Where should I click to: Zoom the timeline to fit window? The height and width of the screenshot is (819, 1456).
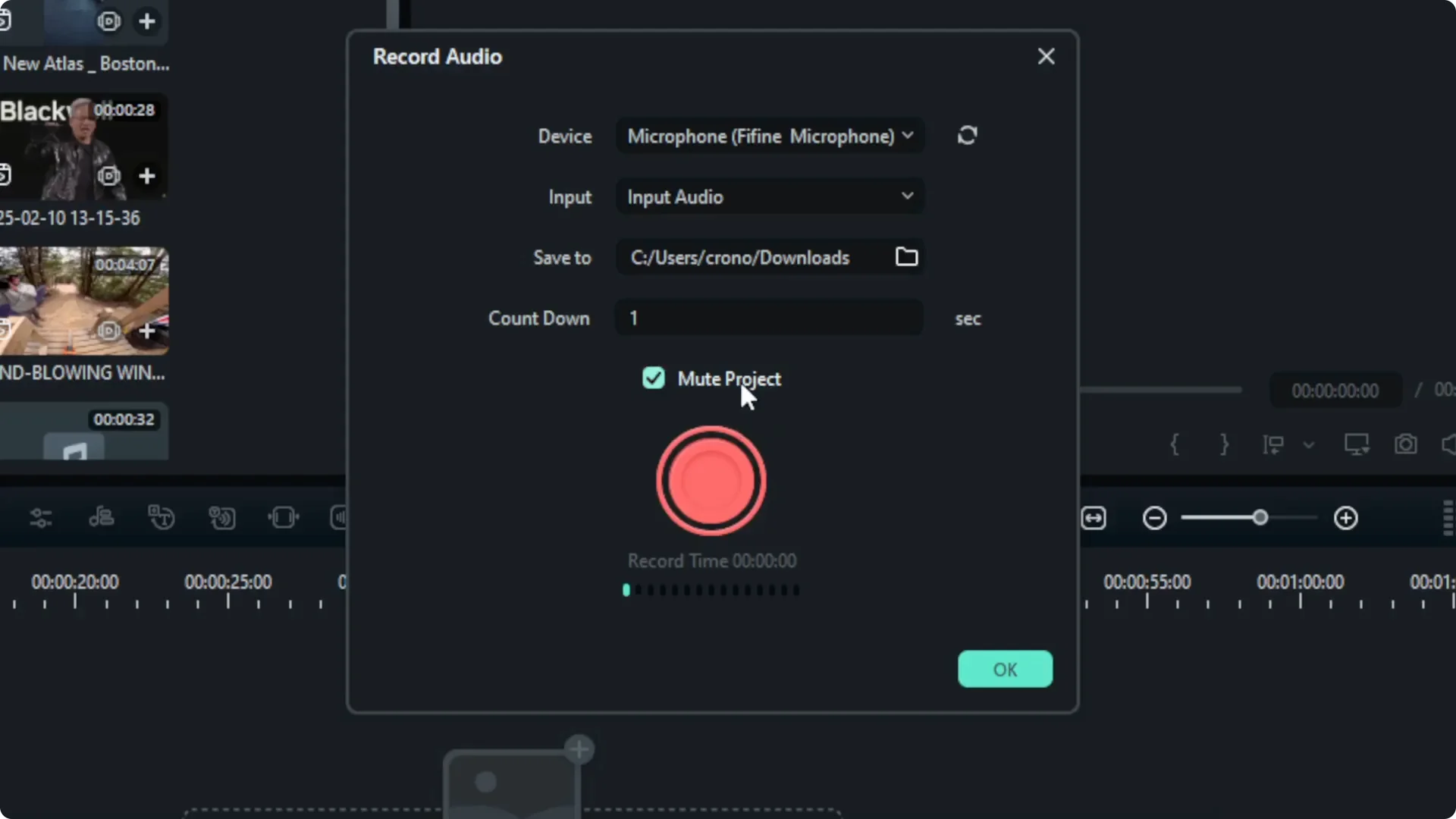pyautogui.click(x=1094, y=518)
